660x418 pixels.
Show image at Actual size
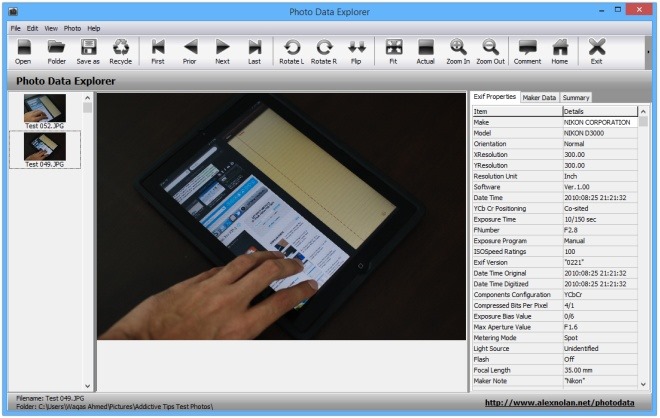tap(425, 52)
